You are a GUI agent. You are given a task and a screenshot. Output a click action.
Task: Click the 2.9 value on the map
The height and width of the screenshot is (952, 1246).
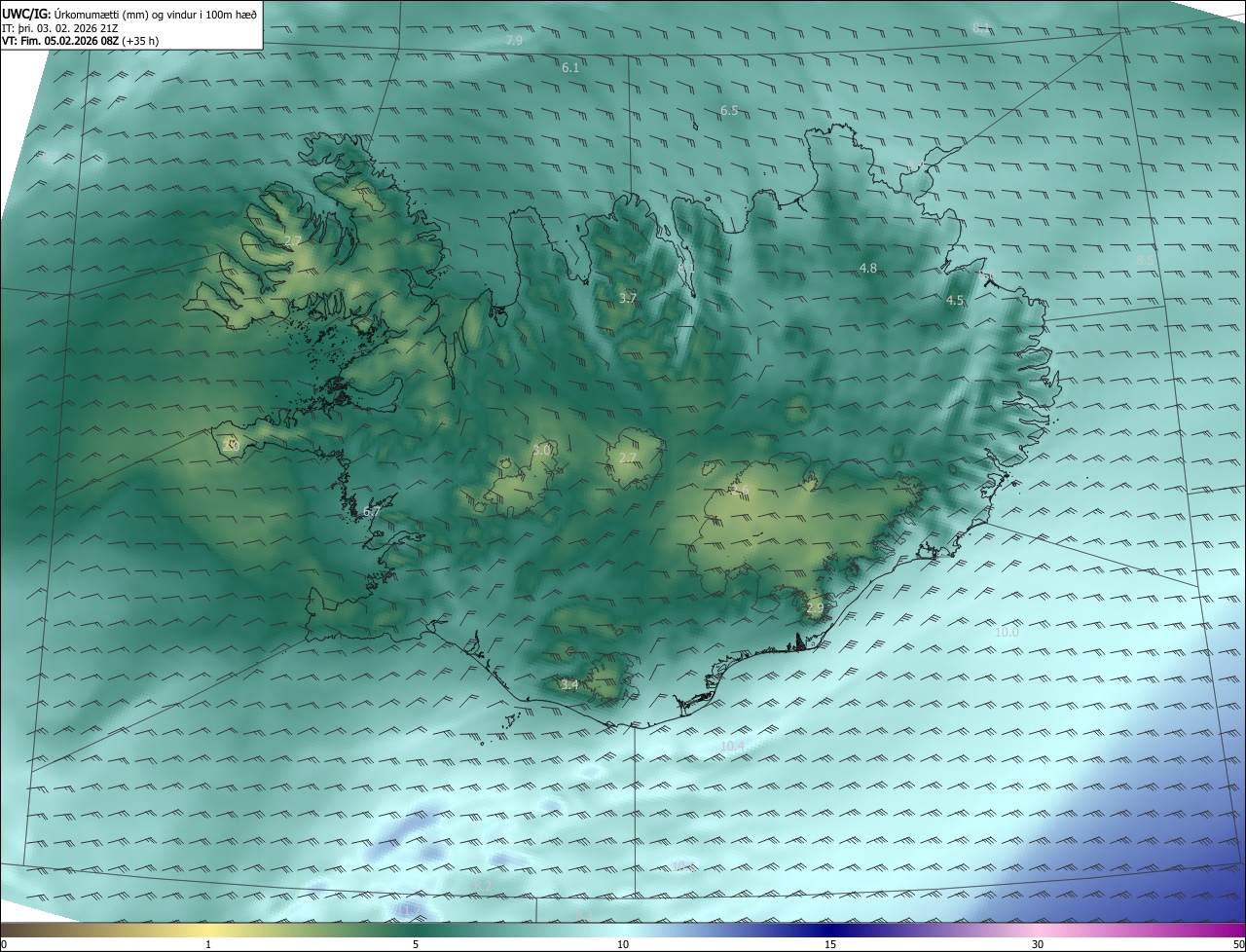point(815,608)
